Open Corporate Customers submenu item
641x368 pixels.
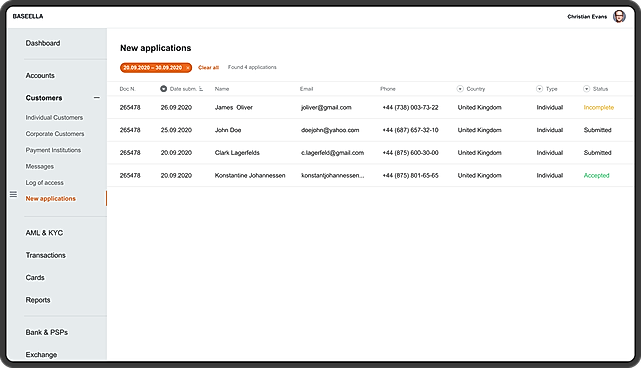(x=55, y=134)
